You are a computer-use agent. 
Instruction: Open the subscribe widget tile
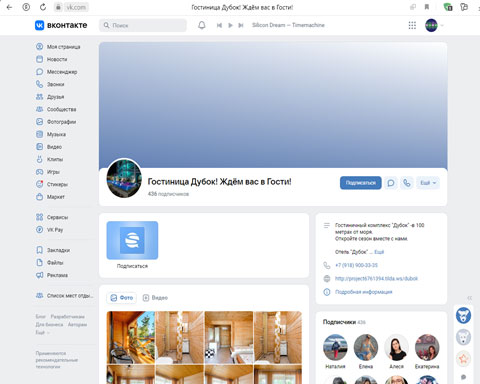coord(132,240)
